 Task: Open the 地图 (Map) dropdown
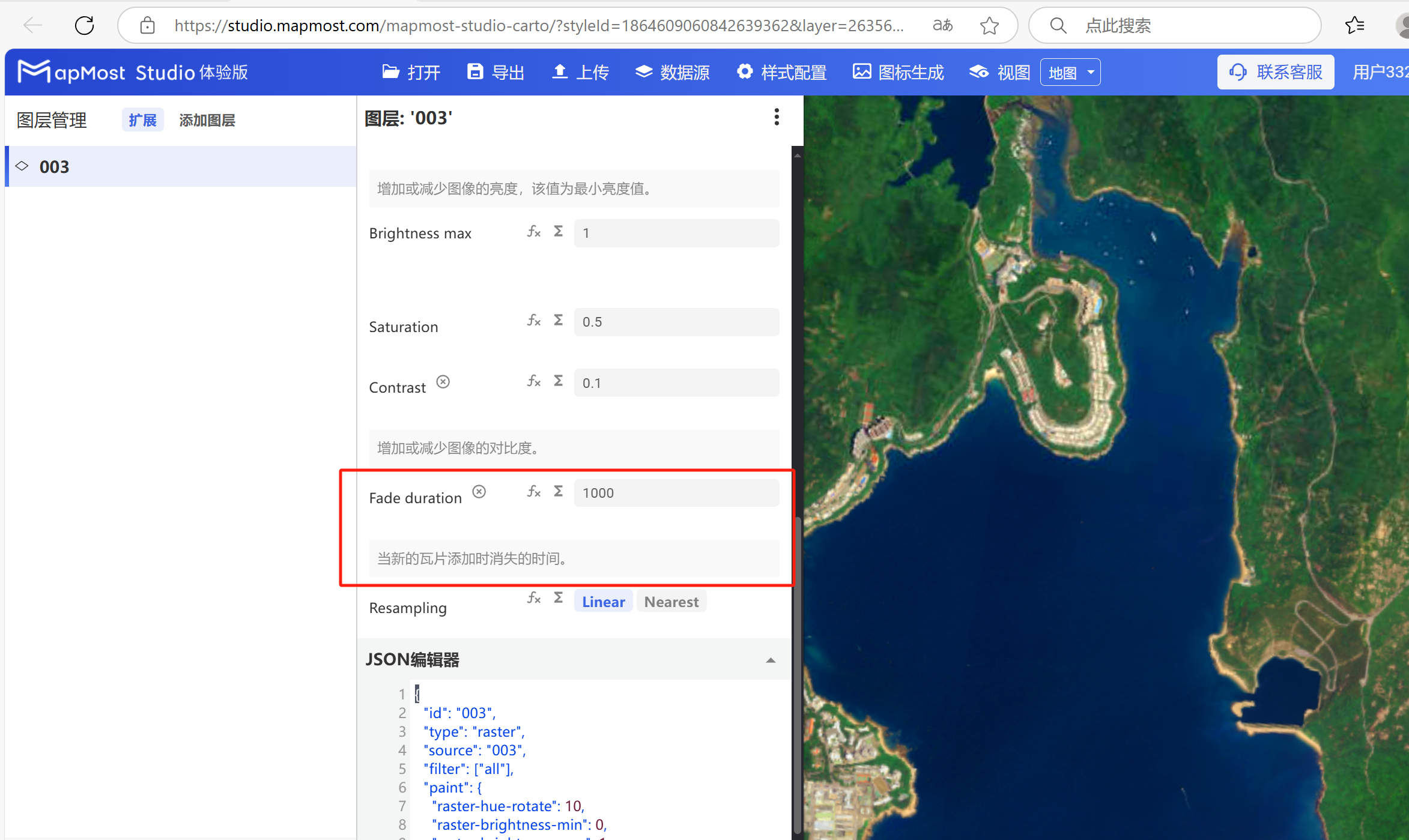coord(1070,71)
